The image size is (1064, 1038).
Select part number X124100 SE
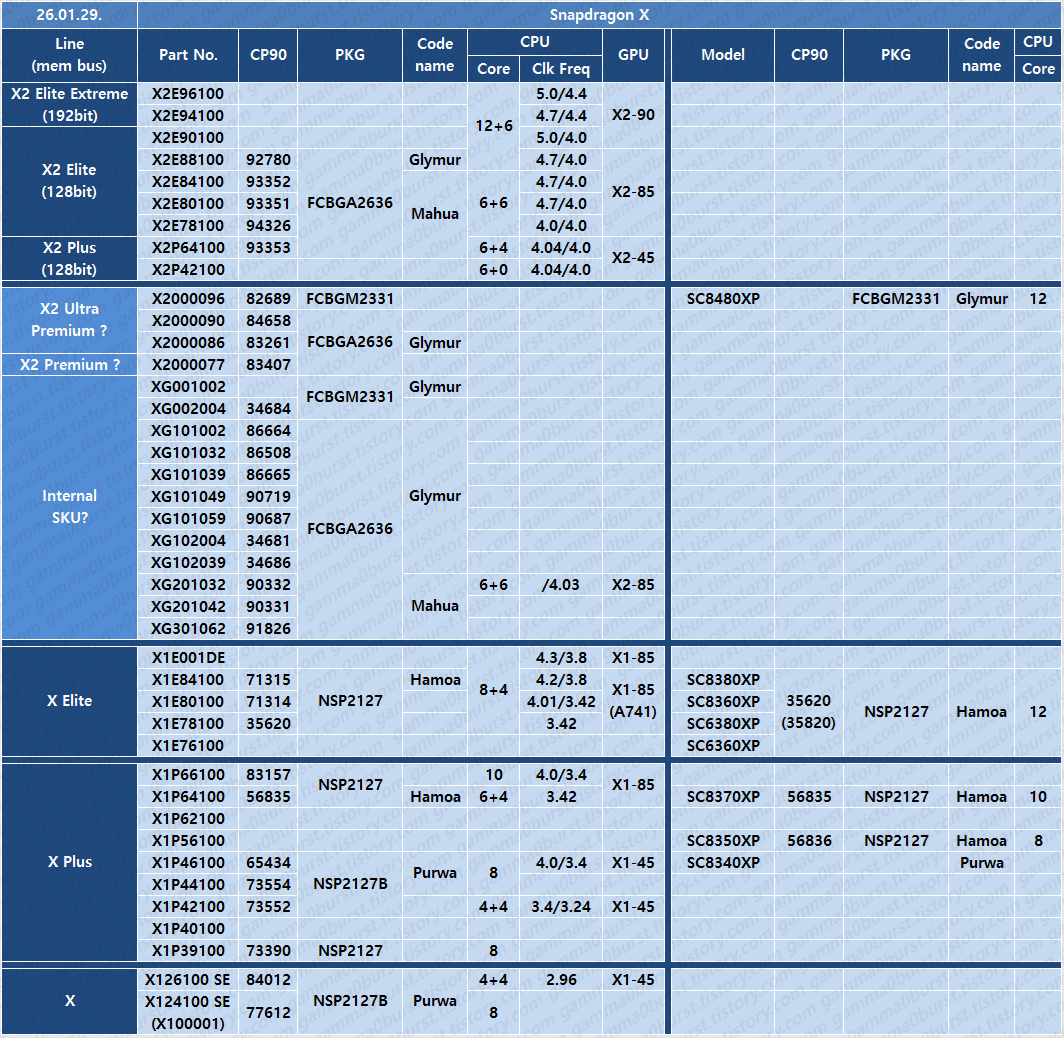tap(188, 1002)
